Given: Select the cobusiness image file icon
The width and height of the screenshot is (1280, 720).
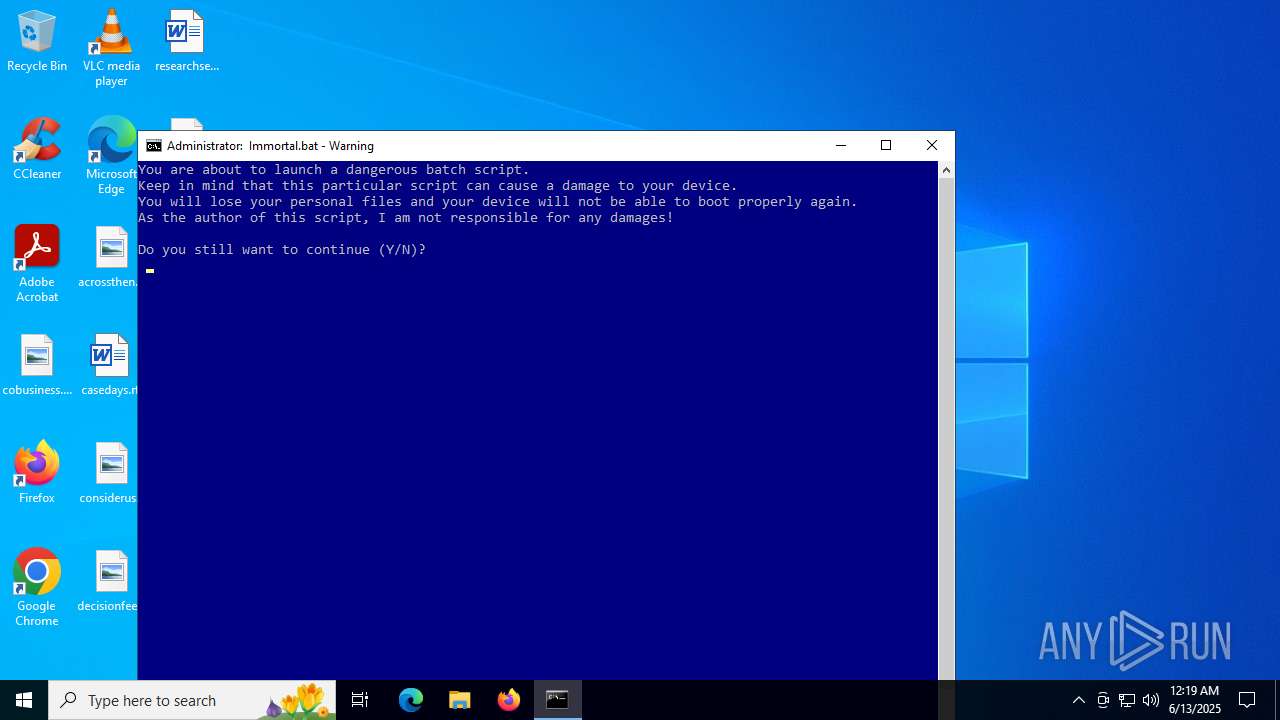Looking at the screenshot, I should pos(37,365).
